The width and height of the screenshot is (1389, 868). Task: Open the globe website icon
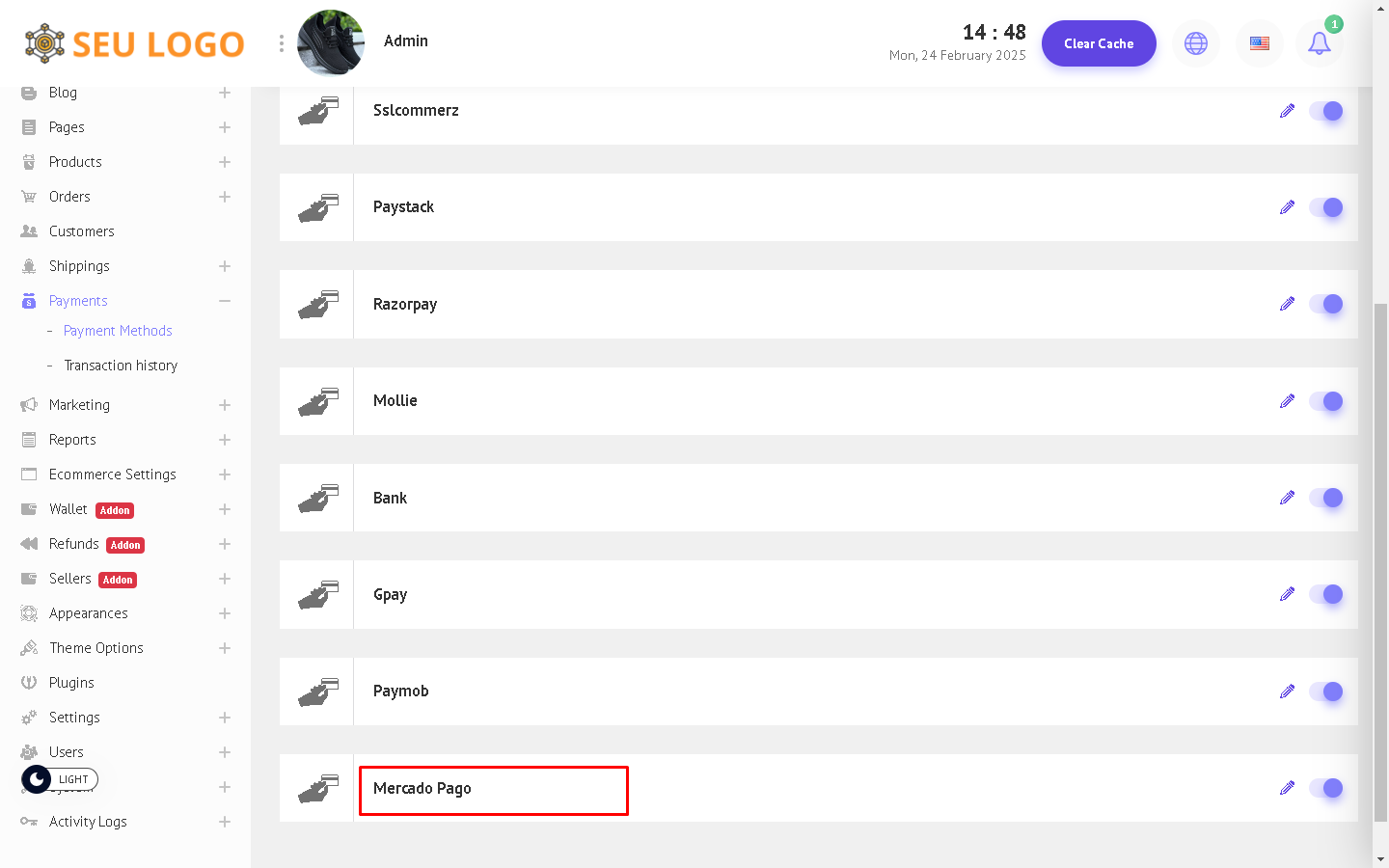pos(1196,43)
